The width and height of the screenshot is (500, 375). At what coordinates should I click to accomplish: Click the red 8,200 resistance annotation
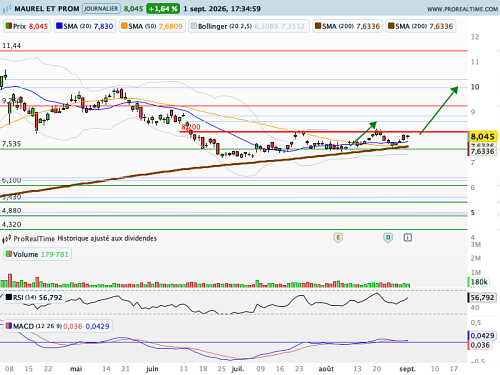[191, 127]
